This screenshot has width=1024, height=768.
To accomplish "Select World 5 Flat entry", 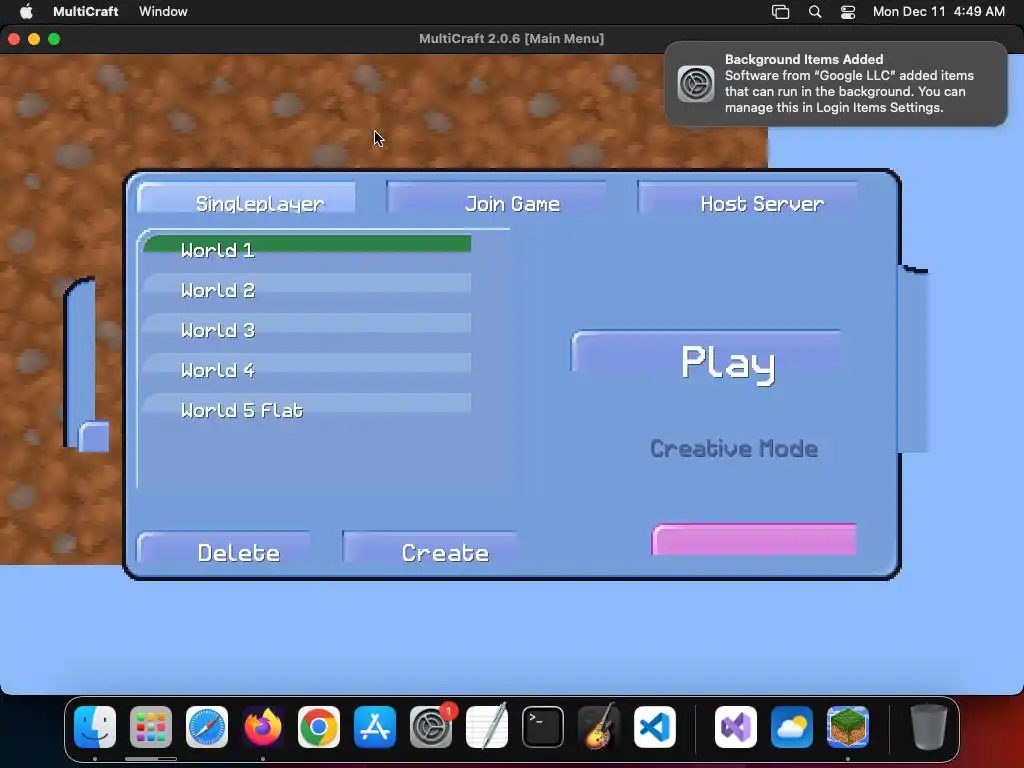I will click(x=306, y=405).
